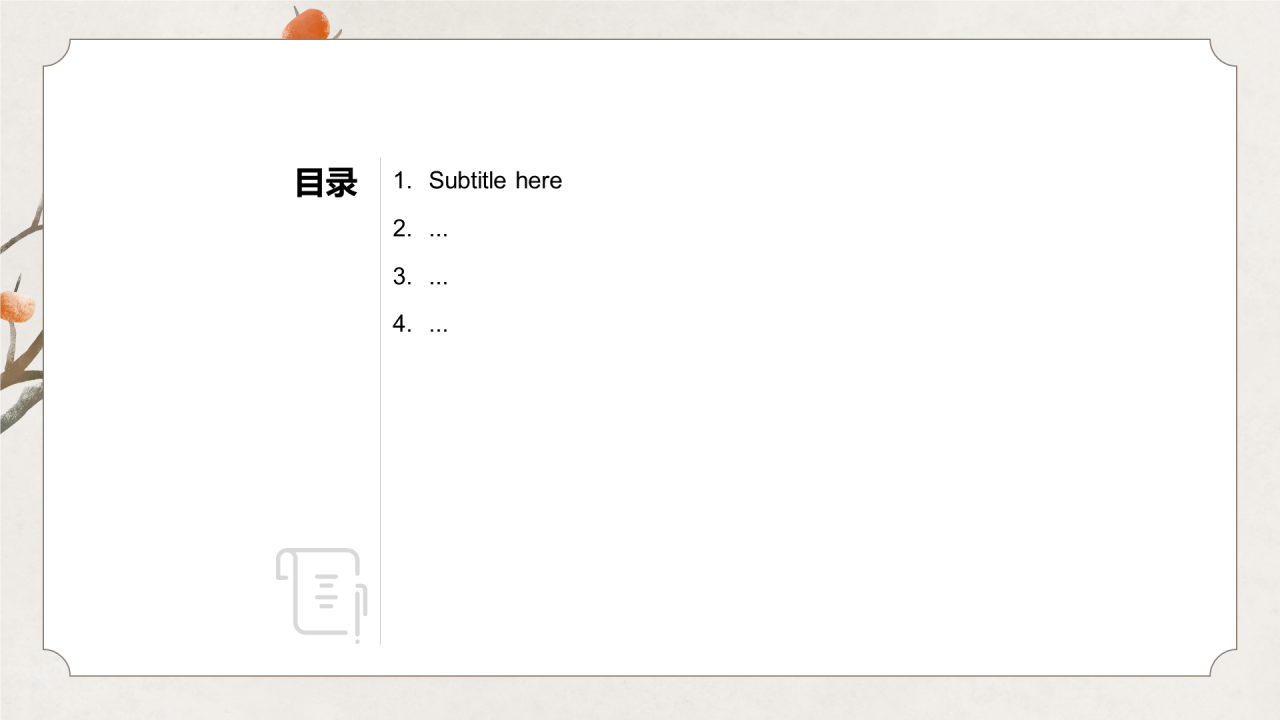Click the list number "3."
1280x720 pixels.
coord(402,277)
